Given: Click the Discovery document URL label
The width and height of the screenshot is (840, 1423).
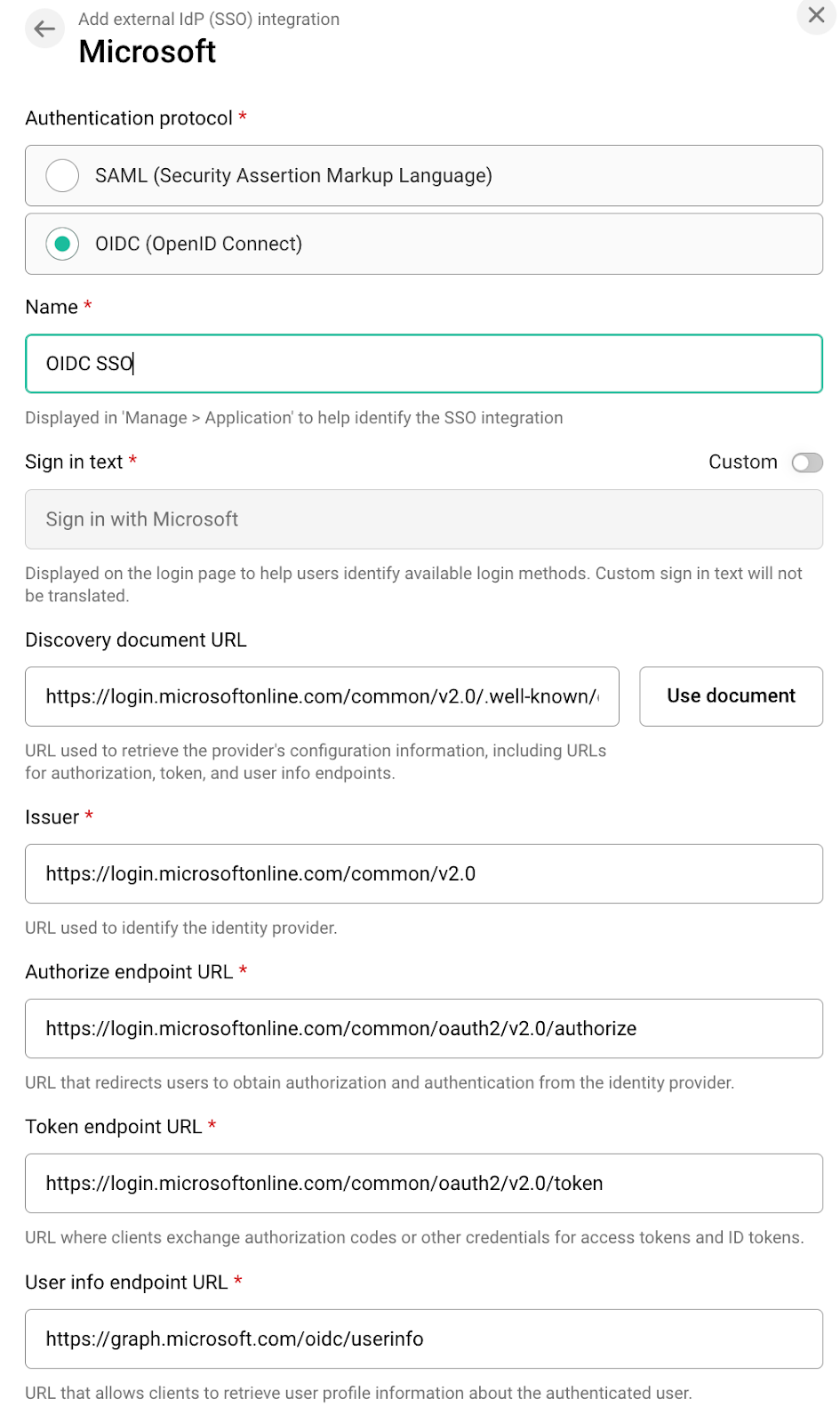Looking at the screenshot, I should [136, 640].
